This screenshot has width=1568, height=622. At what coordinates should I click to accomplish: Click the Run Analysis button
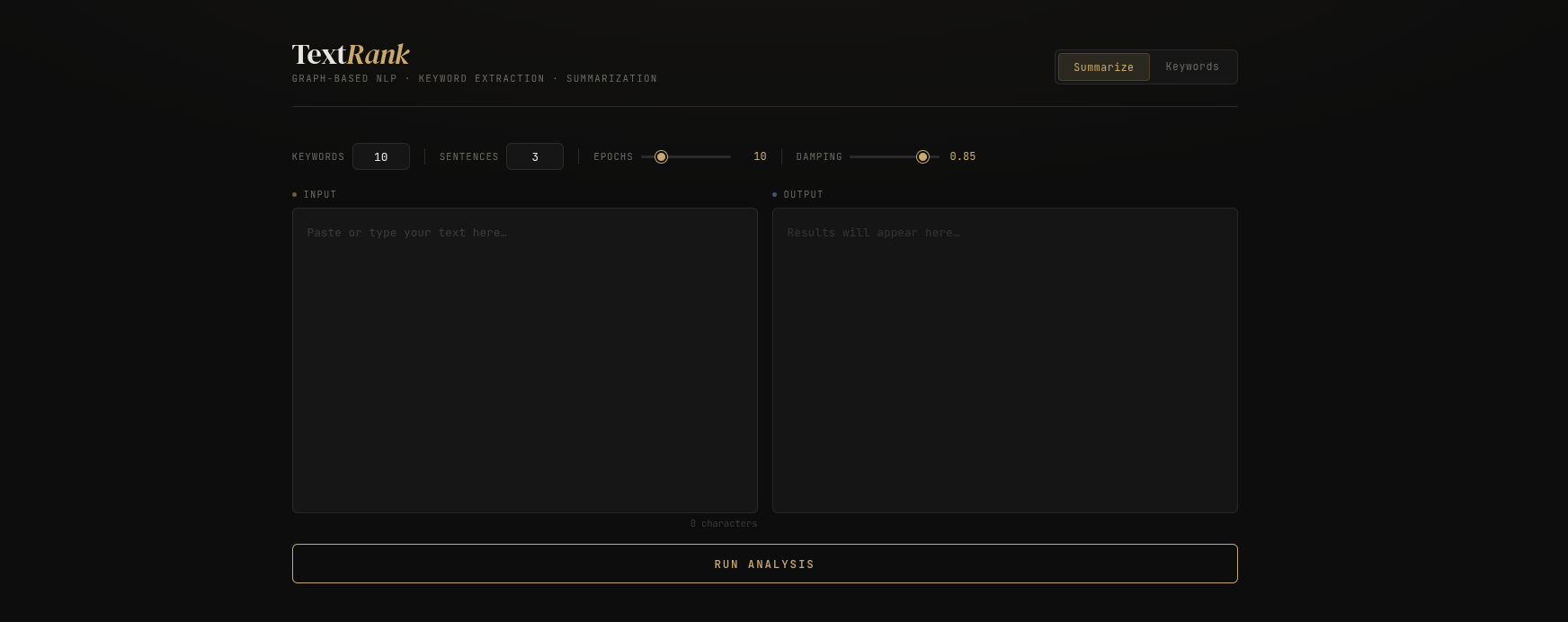click(764, 564)
